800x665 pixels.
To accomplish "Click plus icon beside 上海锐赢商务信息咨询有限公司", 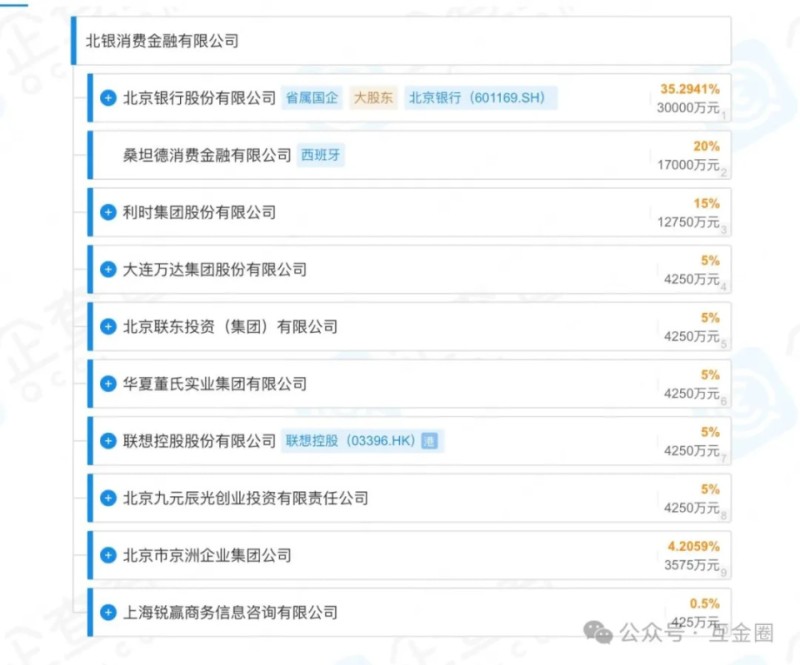I will pyautogui.click(x=108, y=611).
